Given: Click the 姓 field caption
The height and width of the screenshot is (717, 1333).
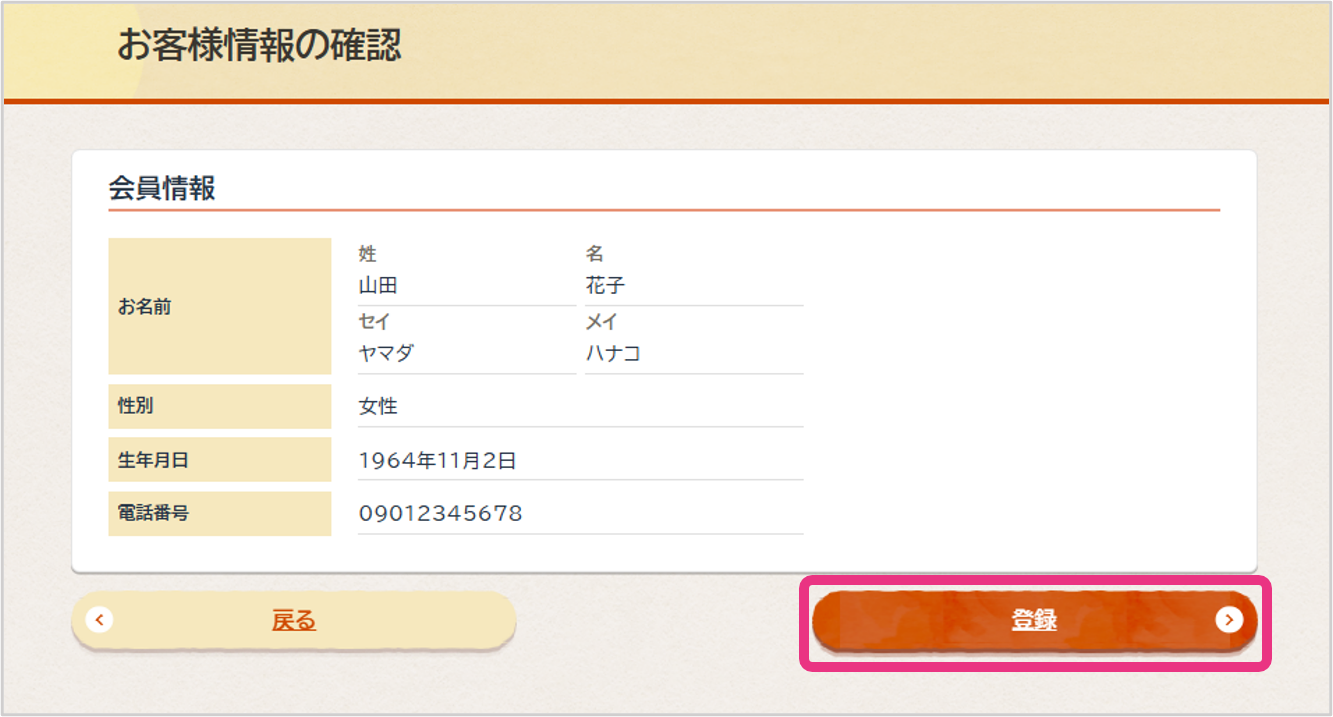Looking at the screenshot, I should pos(368,254).
